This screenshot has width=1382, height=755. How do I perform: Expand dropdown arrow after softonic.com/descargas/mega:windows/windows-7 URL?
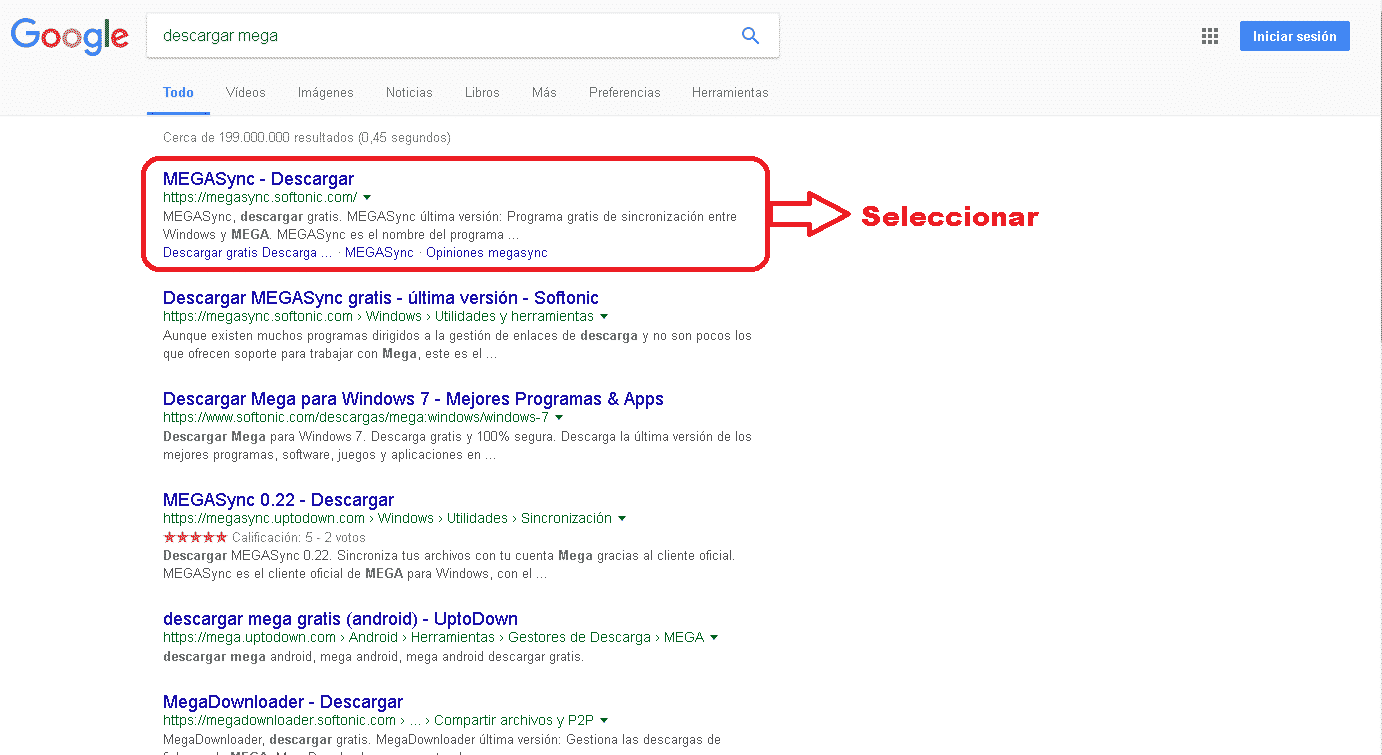tap(559, 418)
